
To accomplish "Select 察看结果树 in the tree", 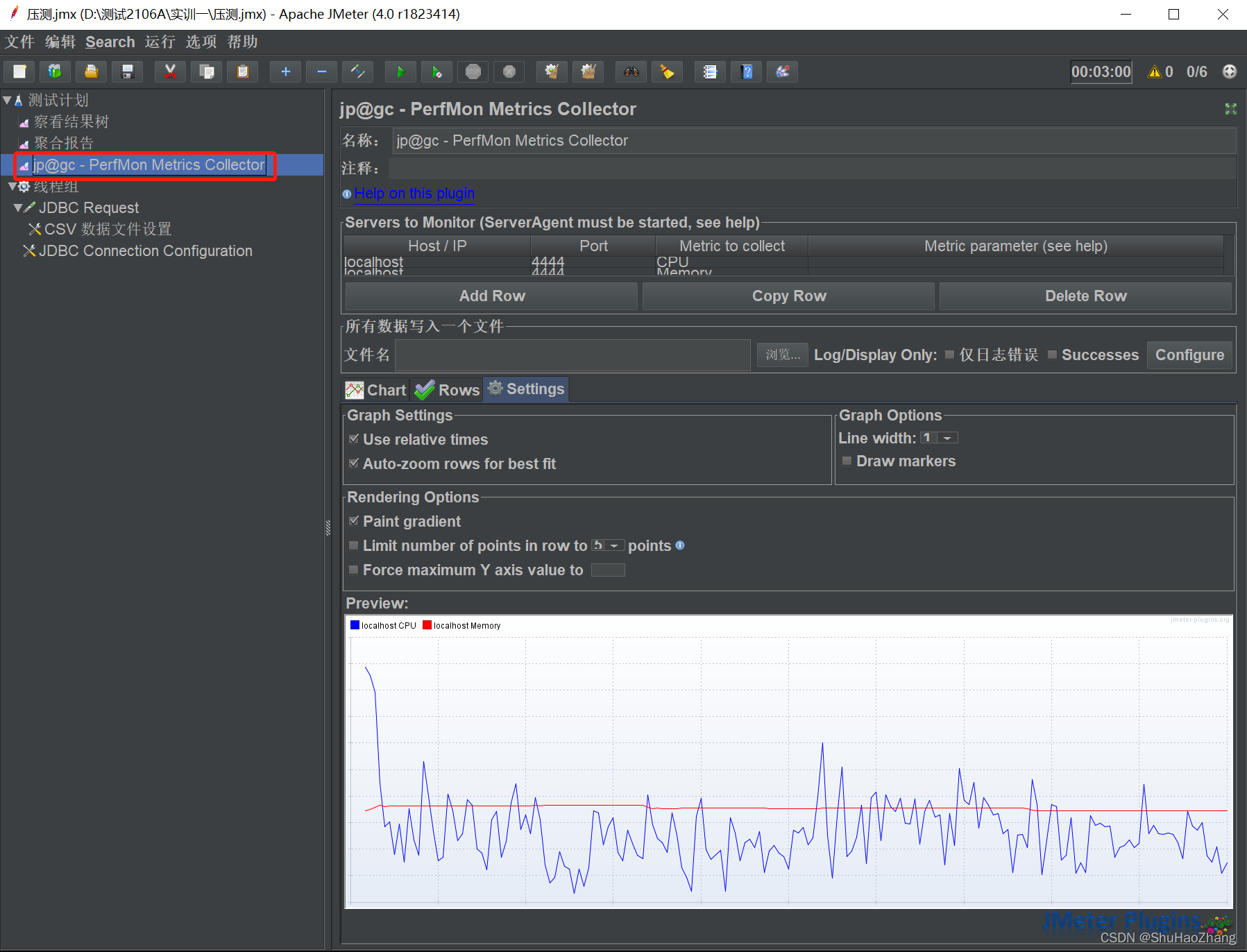I will pyautogui.click(x=71, y=122).
